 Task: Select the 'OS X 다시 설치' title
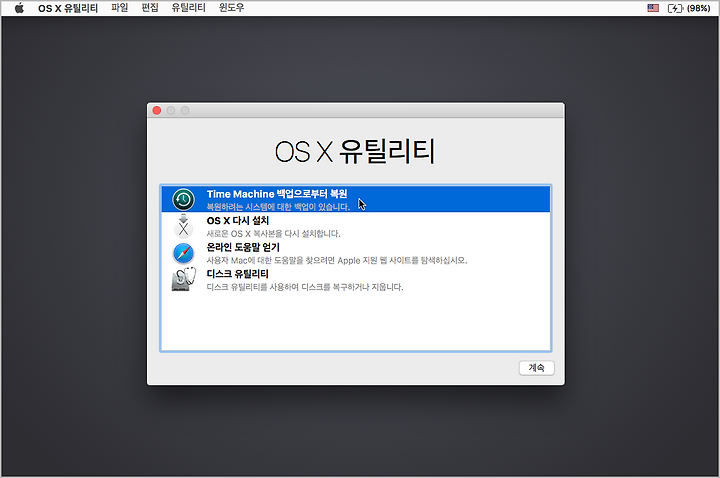237,220
